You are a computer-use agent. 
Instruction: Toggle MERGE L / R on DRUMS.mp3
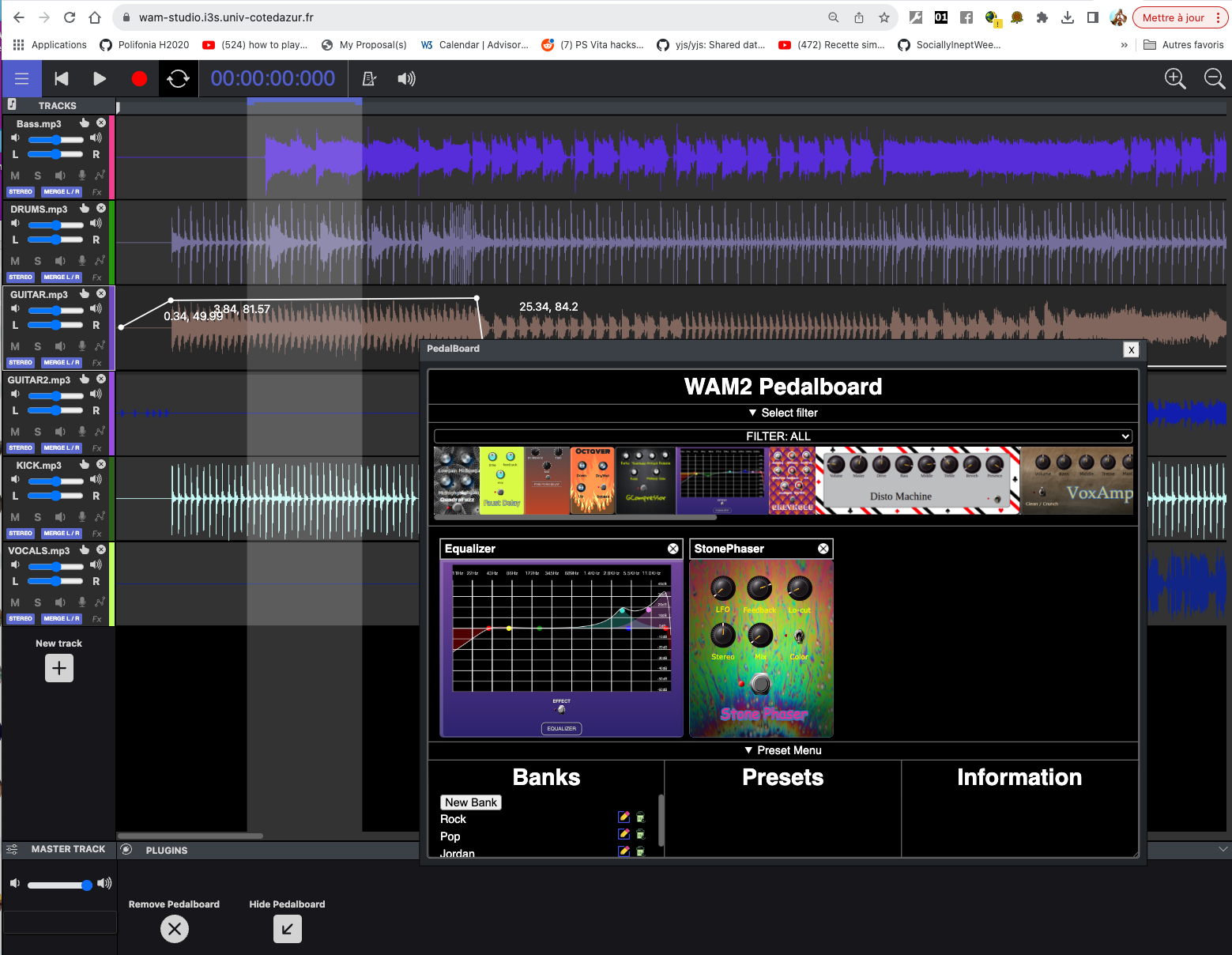point(62,277)
